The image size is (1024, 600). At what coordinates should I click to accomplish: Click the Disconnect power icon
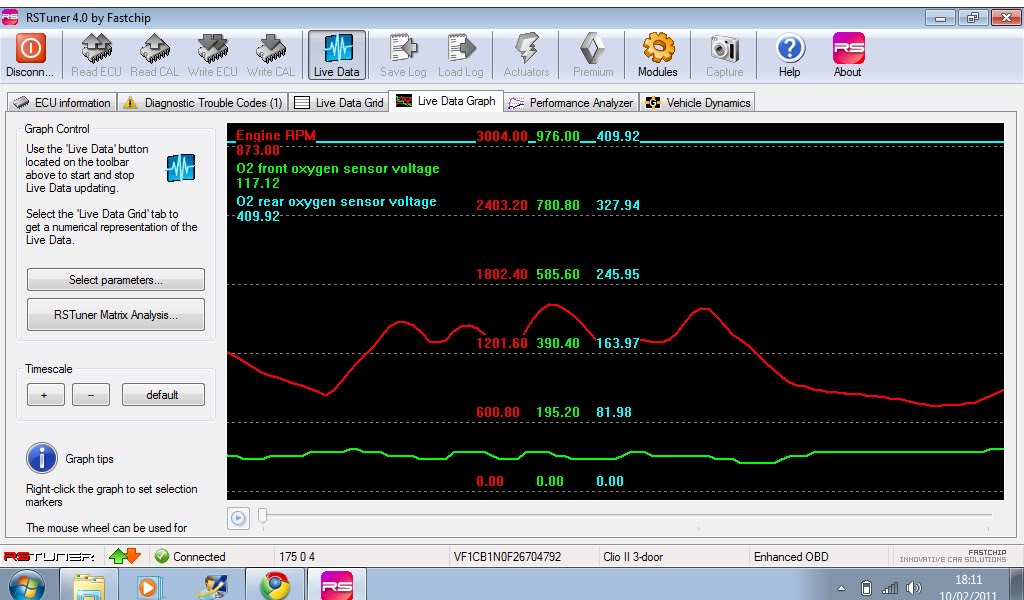(x=30, y=49)
